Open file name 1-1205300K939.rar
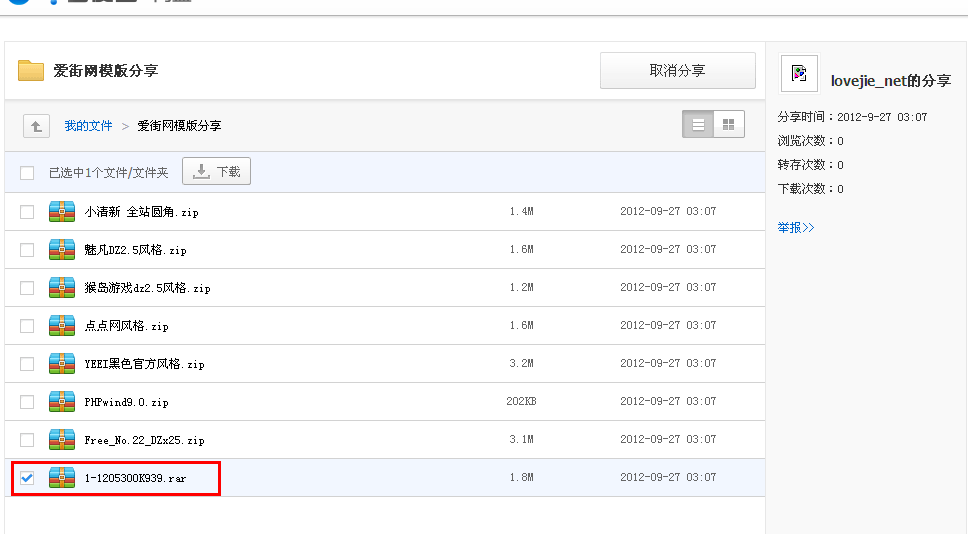This screenshot has height=534, width=968. coord(135,478)
